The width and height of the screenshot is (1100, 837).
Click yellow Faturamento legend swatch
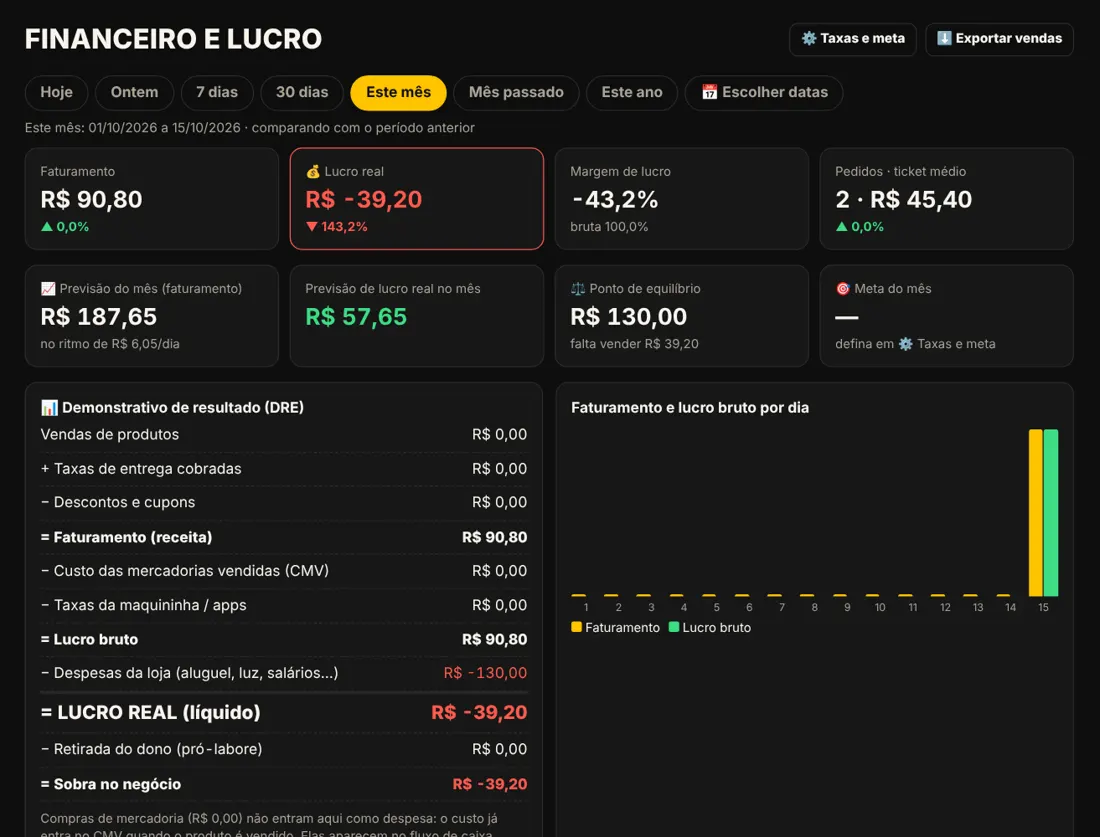(x=577, y=627)
